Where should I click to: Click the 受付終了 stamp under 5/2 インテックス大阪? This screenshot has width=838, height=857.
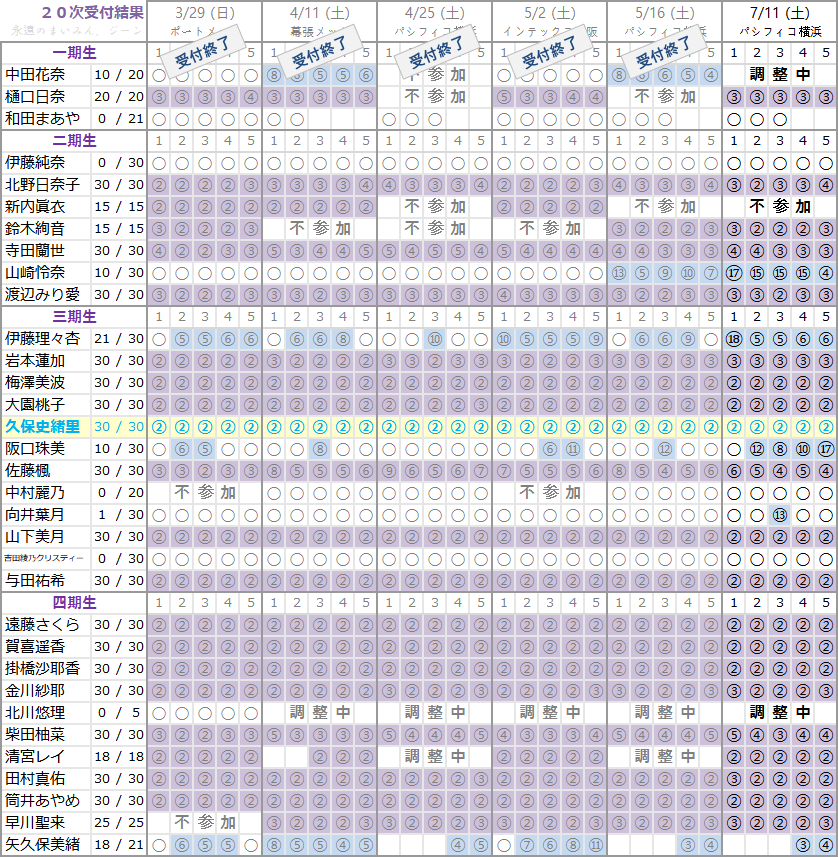[x=552, y=52]
